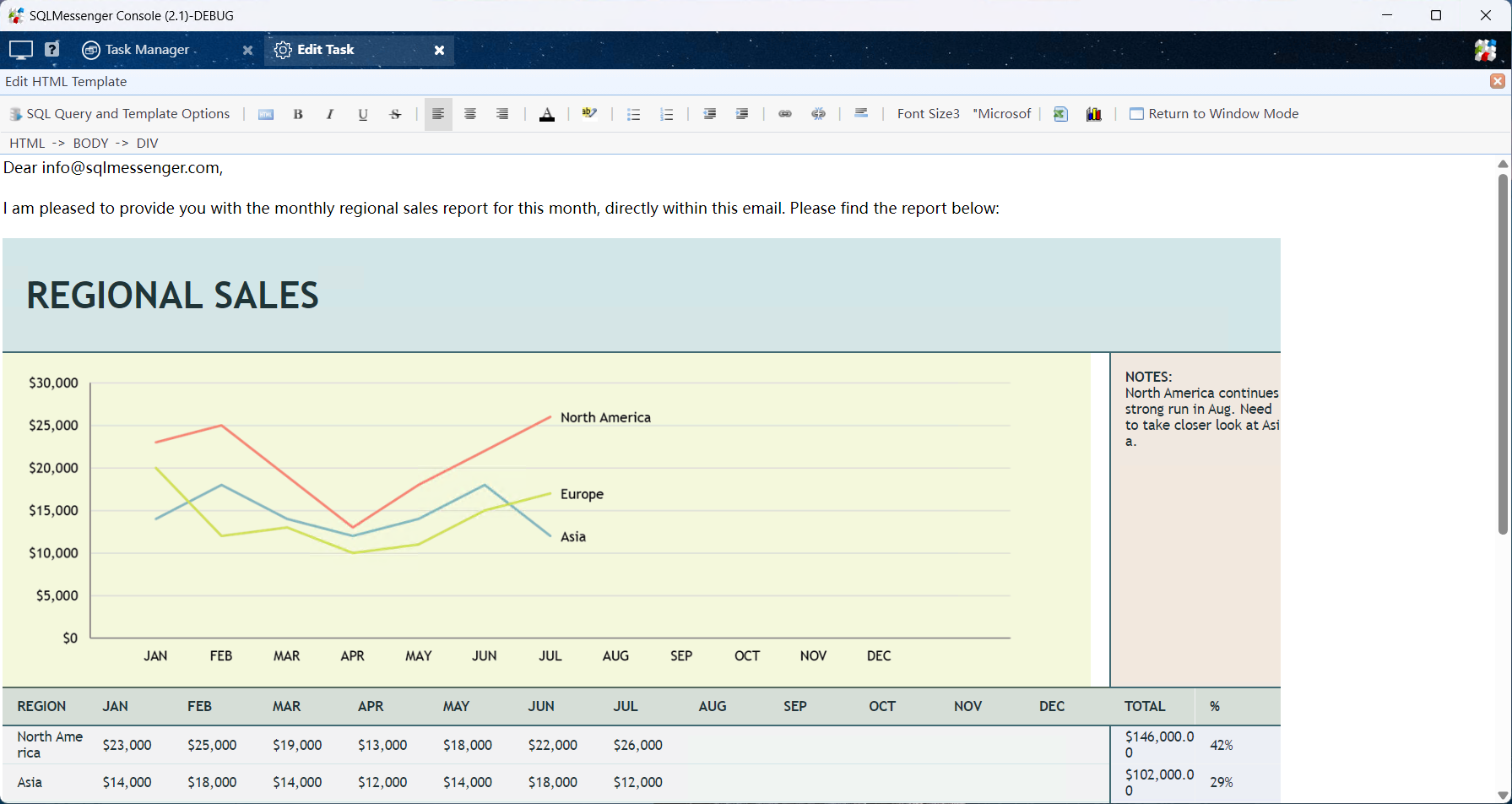Insert a numbered list

[x=667, y=114]
